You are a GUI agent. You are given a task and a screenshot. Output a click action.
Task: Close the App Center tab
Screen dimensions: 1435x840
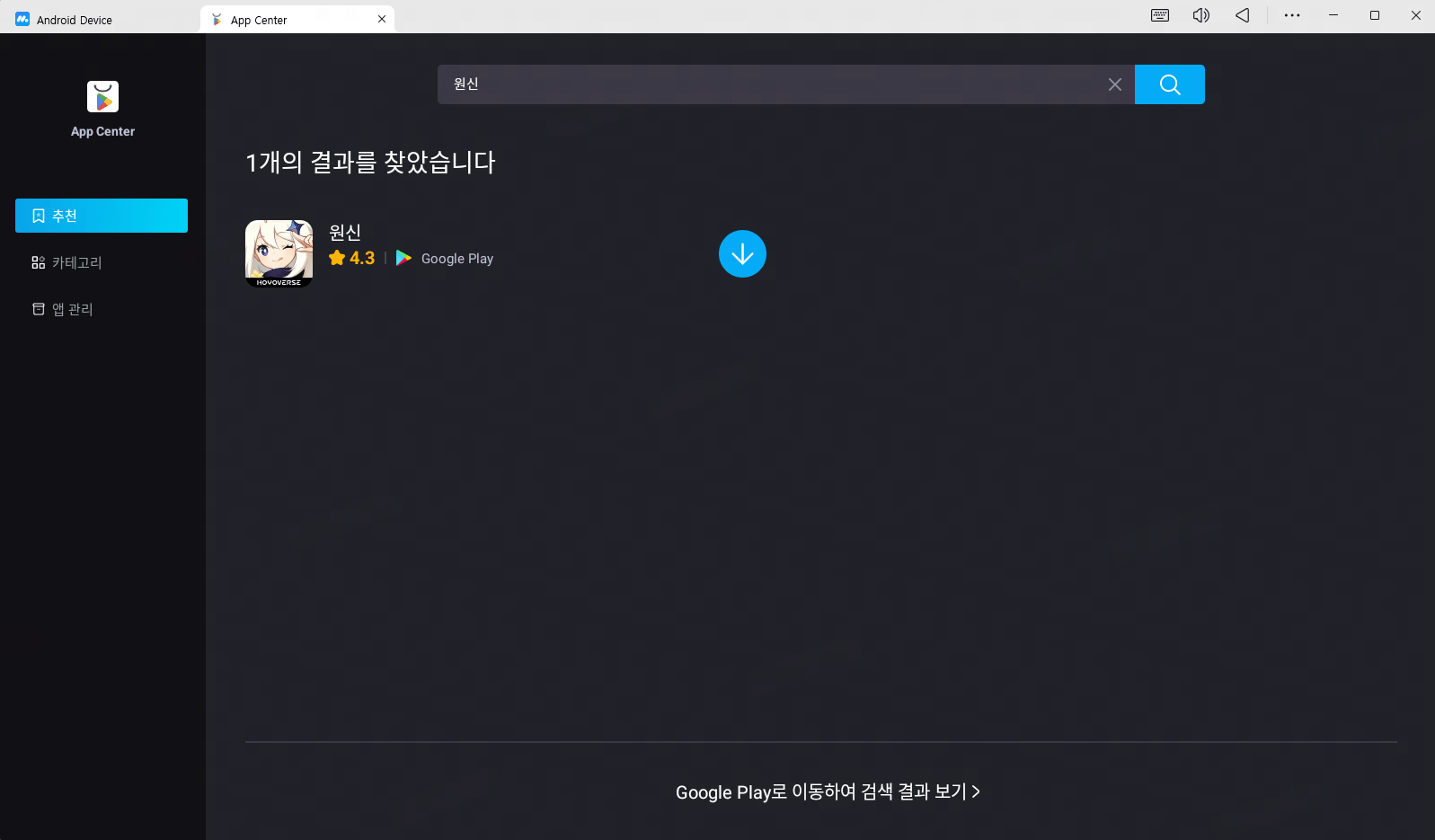pos(382,19)
